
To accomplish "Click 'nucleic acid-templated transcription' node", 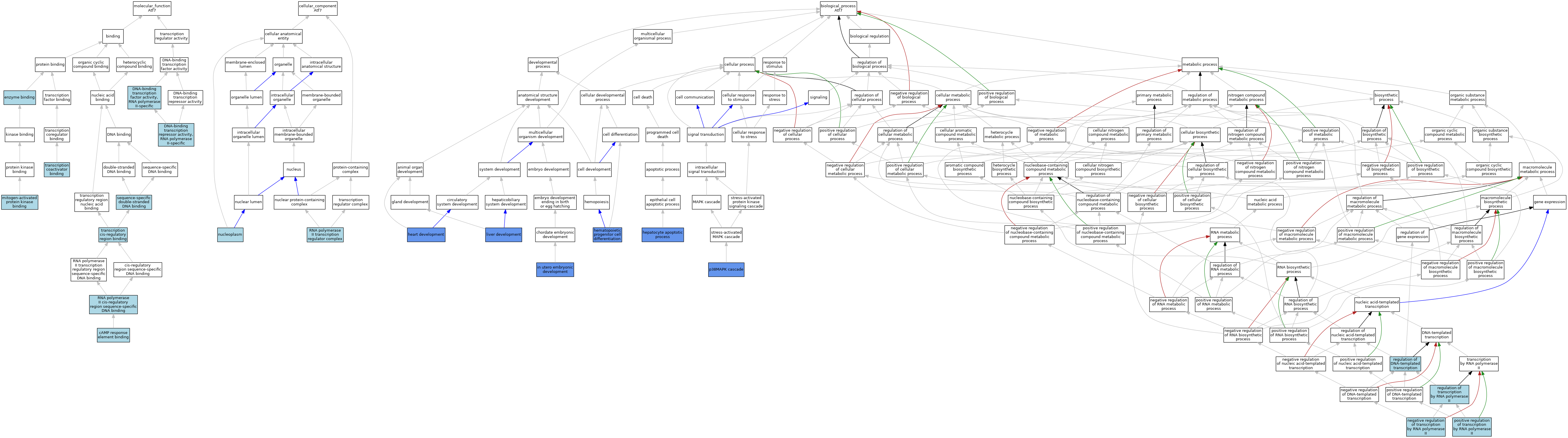I will pos(1377,305).
